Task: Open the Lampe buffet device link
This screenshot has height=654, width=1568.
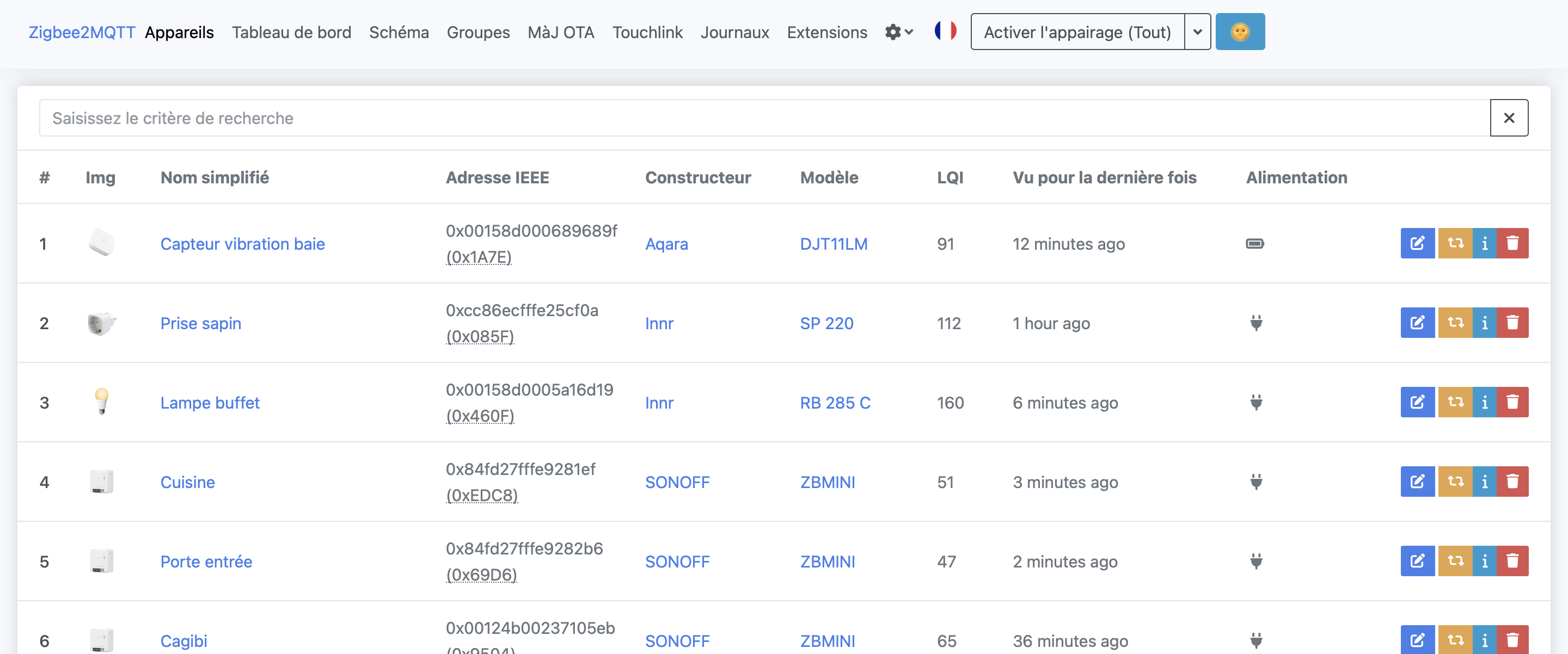Action: pos(210,403)
